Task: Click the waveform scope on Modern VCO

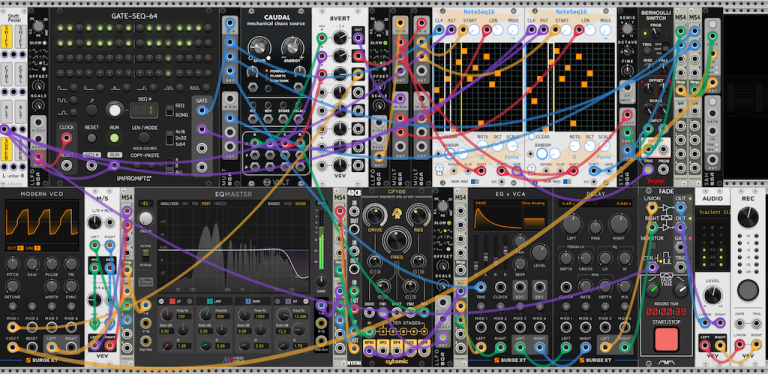Action: pyautogui.click(x=42, y=223)
